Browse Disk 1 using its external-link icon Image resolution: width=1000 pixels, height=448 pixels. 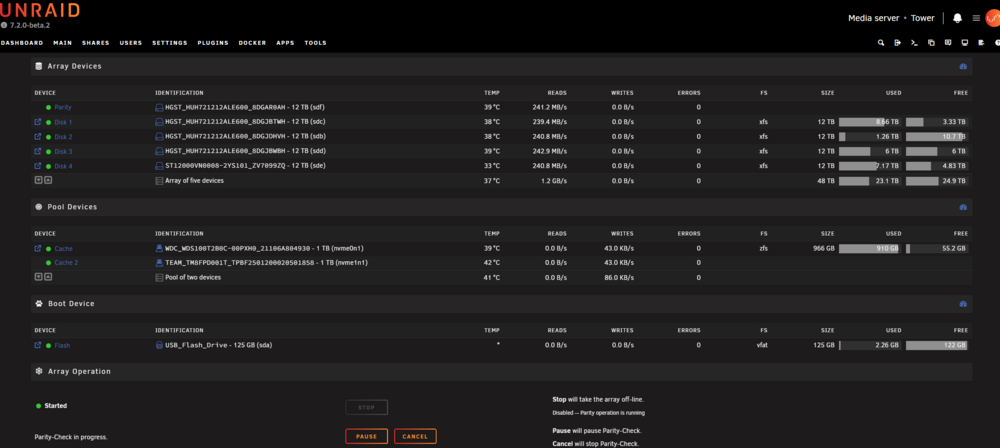(38, 121)
